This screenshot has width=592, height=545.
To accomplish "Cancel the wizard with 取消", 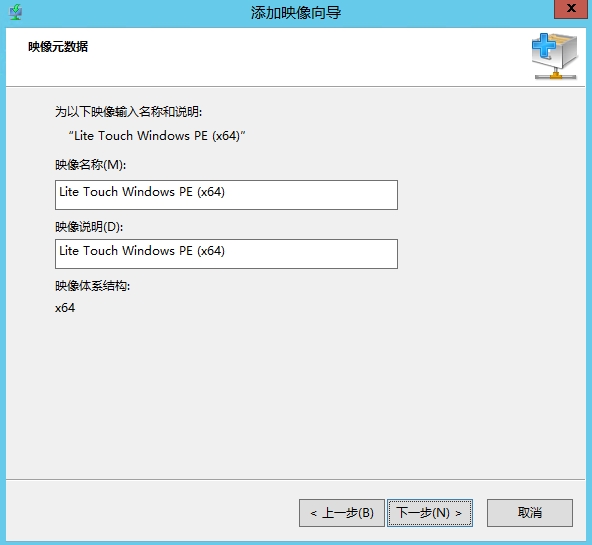I will click(530, 513).
